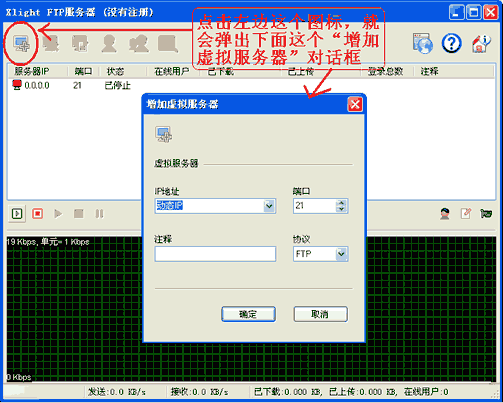Minimize the Xlight FTP window
Viewport: 503px width, 403px height.
456,12
